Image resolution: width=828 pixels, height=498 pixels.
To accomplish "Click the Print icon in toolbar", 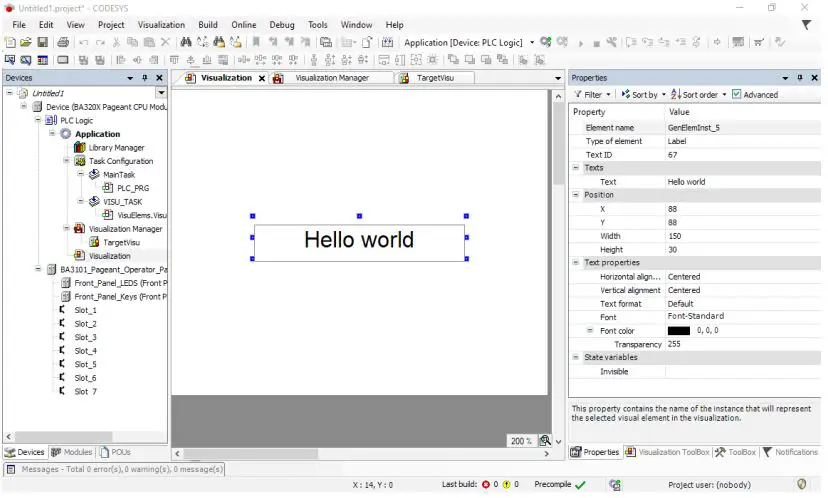I will coord(63,43).
